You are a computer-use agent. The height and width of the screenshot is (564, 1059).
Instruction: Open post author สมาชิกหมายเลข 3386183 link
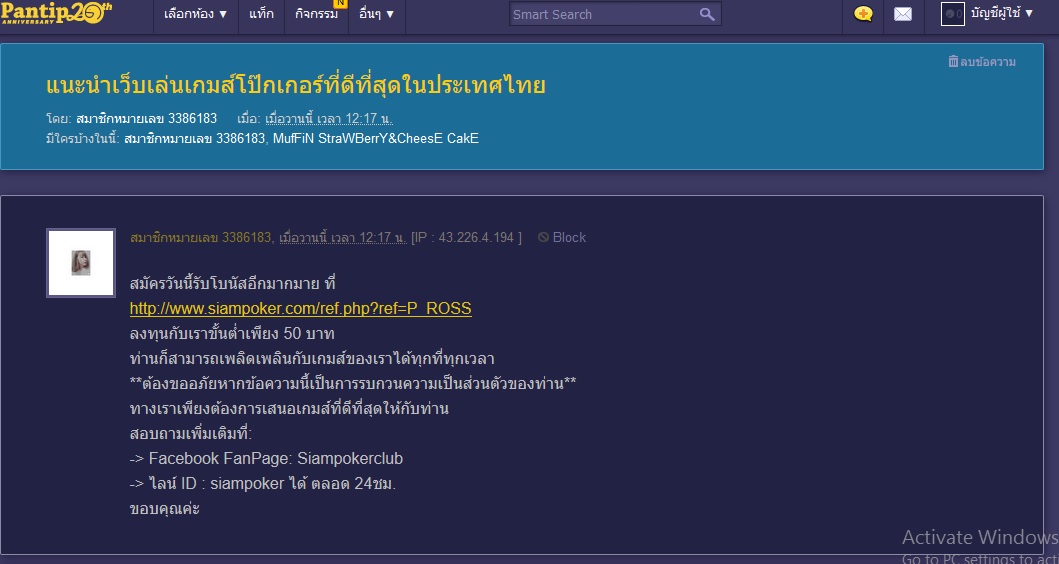[201, 238]
